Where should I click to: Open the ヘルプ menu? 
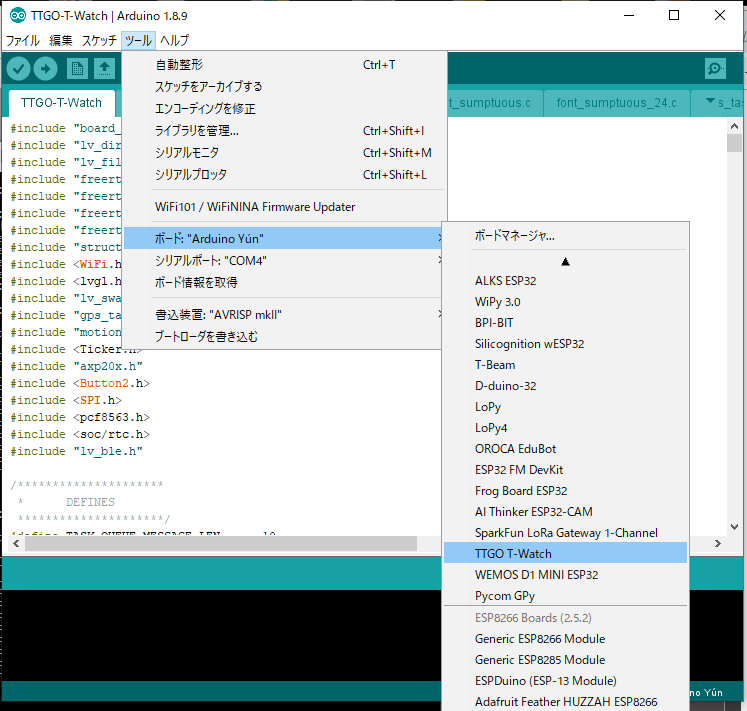coord(174,41)
